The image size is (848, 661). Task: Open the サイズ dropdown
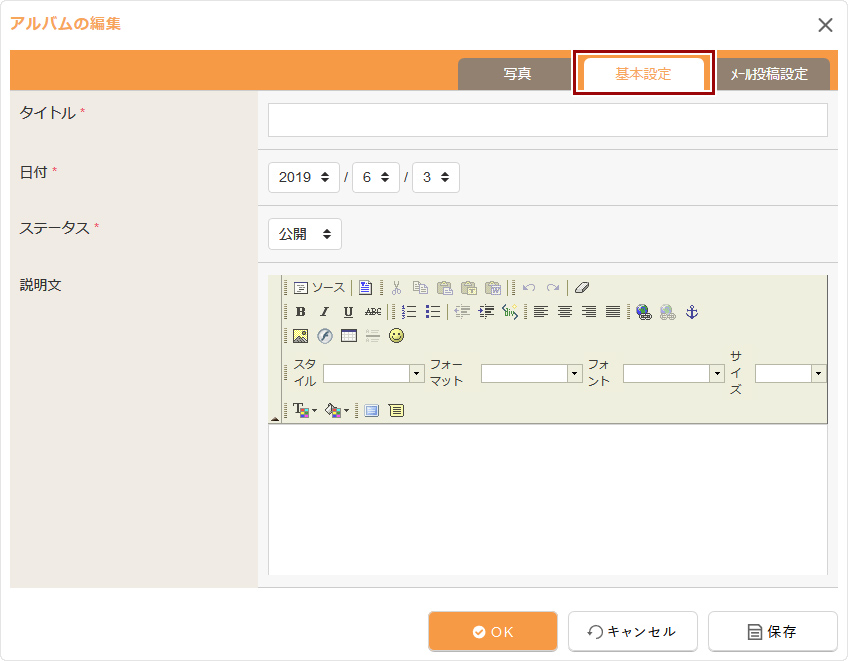point(790,373)
